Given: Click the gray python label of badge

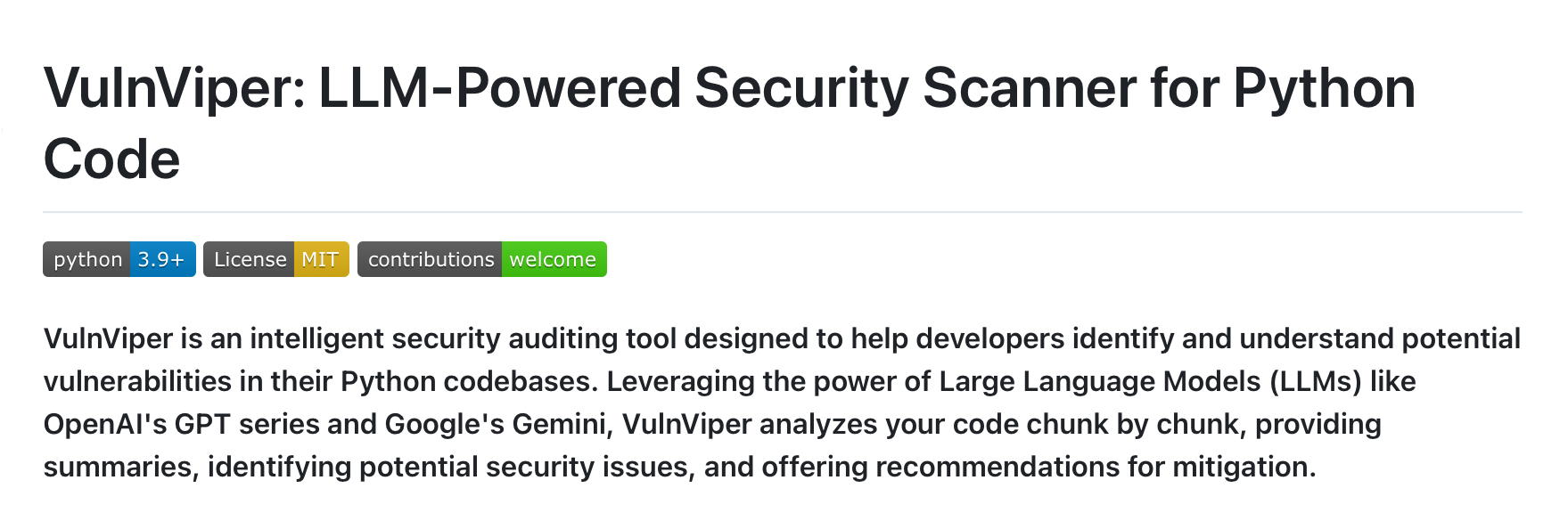Looking at the screenshot, I should (x=86, y=259).
